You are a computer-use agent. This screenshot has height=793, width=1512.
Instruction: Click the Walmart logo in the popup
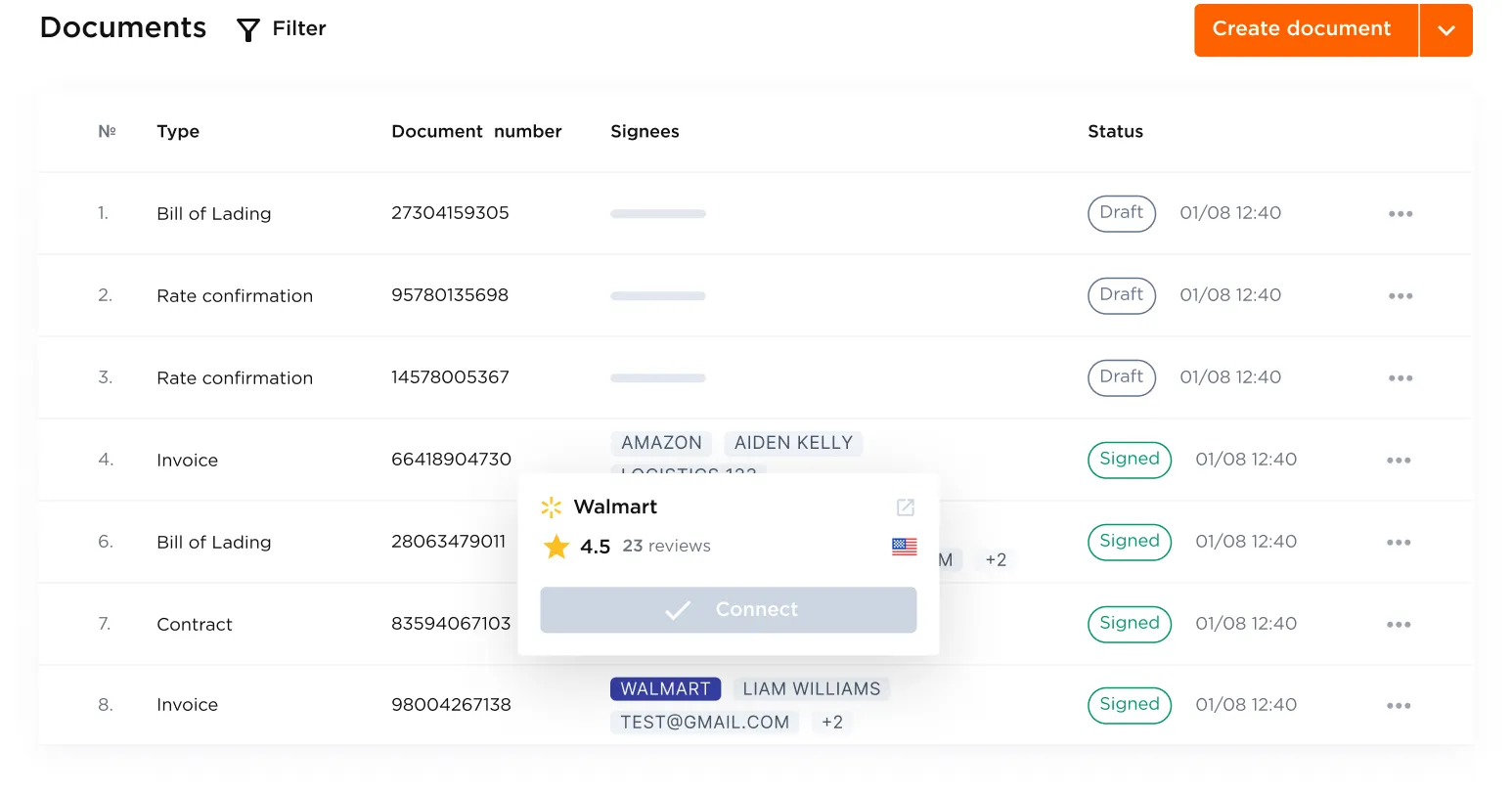pos(551,507)
